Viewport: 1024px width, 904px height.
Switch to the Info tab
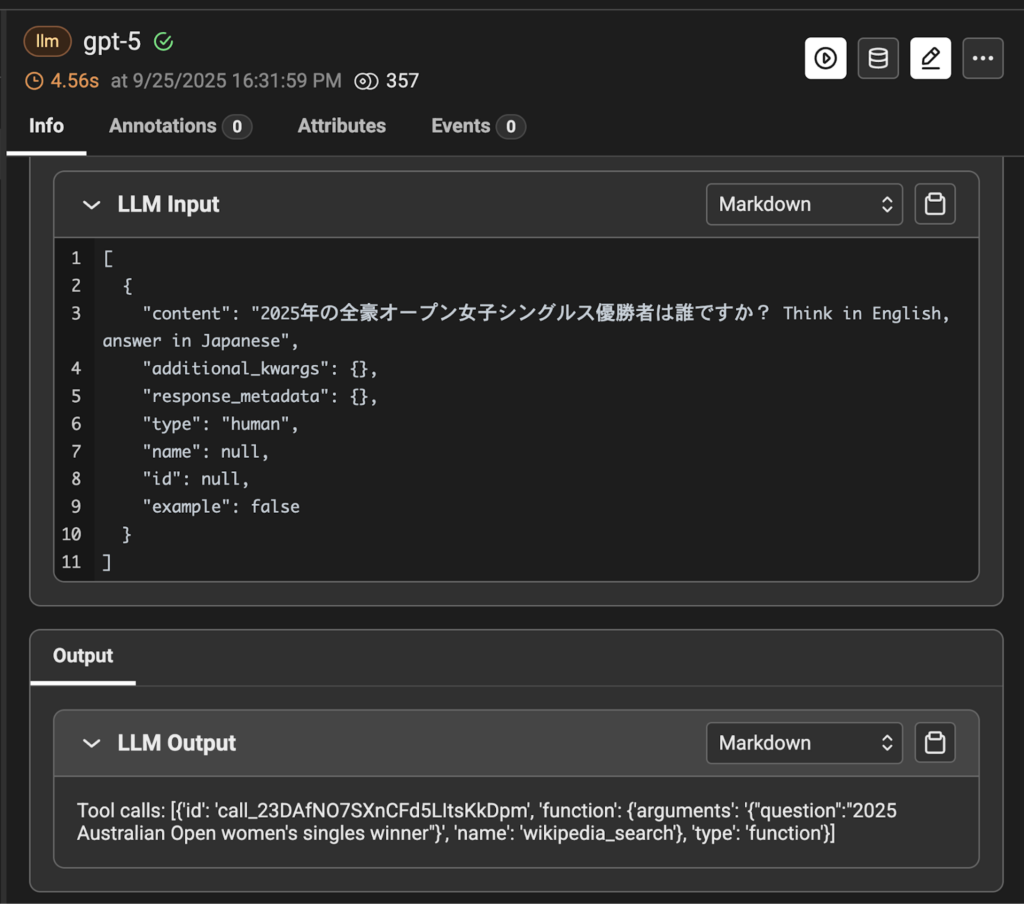[46, 126]
